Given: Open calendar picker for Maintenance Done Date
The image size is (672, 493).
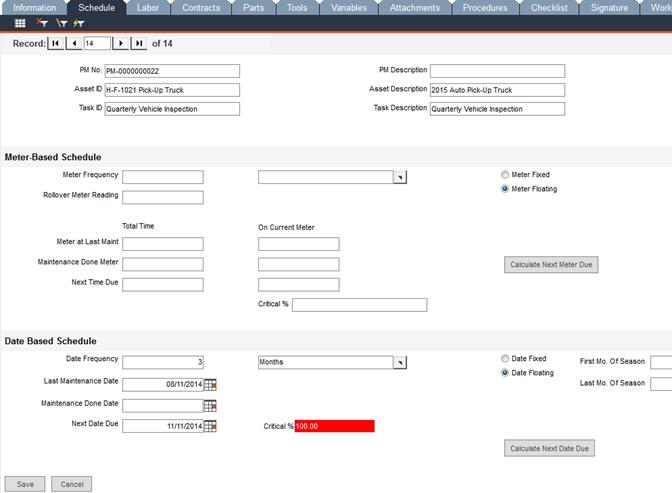Looking at the screenshot, I should tap(210, 405).
